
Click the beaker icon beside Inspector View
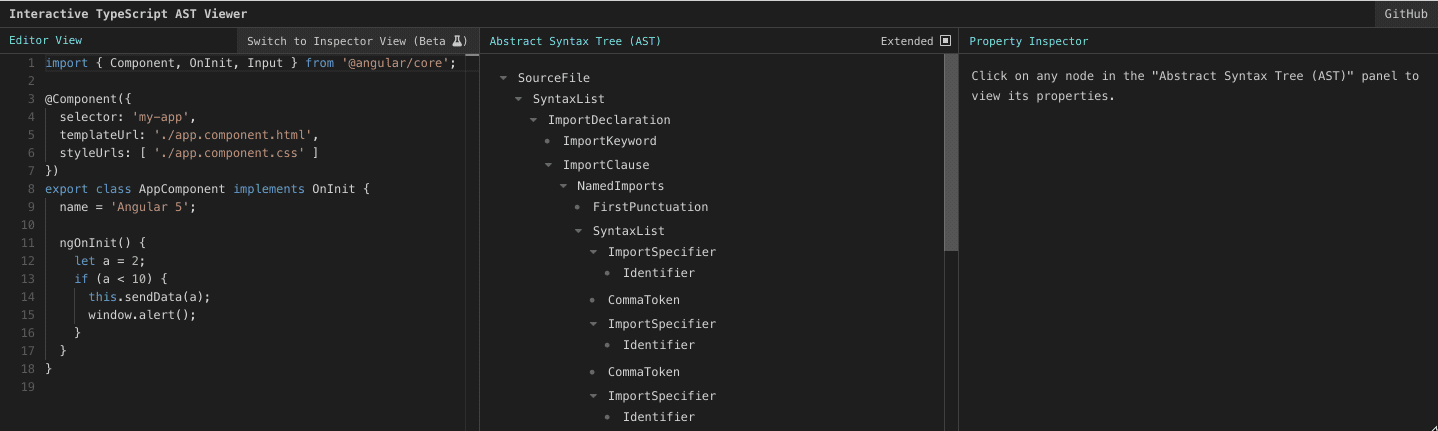pyautogui.click(x=458, y=41)
